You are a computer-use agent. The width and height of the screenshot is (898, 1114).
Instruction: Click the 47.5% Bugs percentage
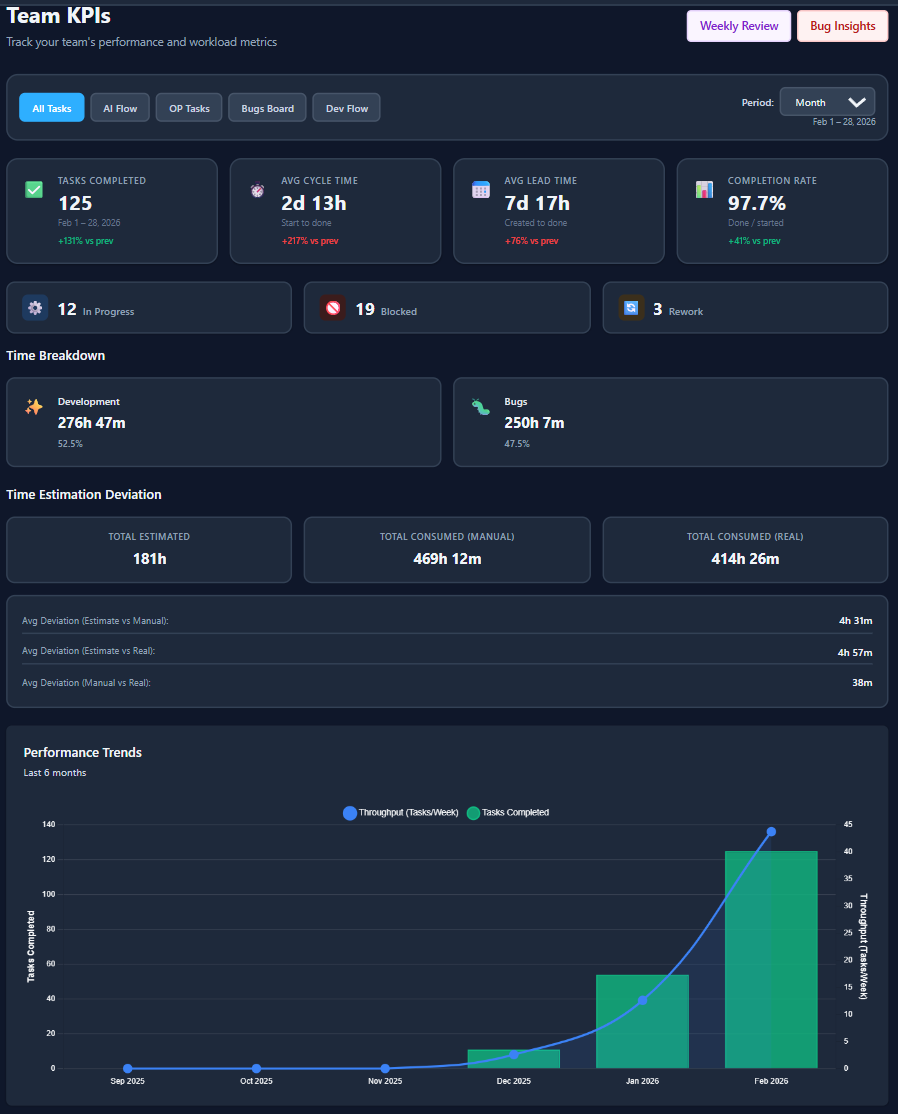tap(516, 443)
